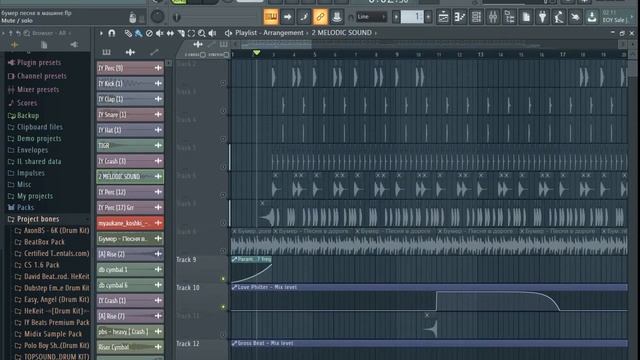Screen dimensions: 640x360
Task: Click the step editing arrow icon
Action: tap(287, 17)
